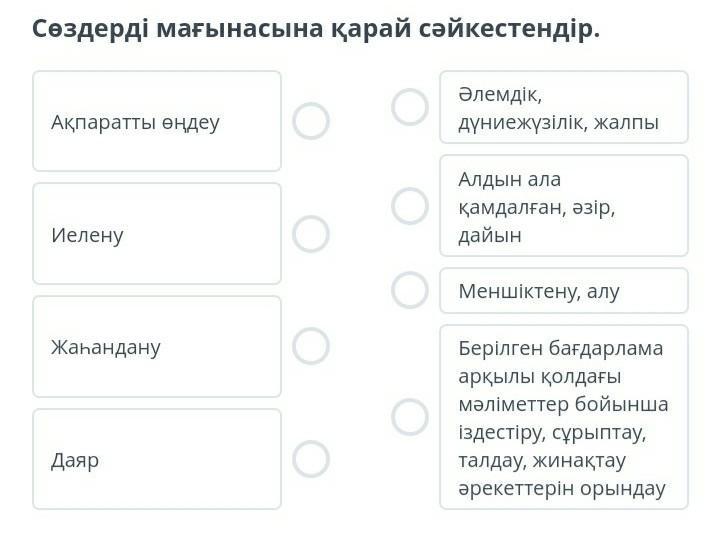Image resolution: width=720 pixels, height=560 pixels.
Task: Select the connector circle beside Даяр
Action: coord(311,459)
